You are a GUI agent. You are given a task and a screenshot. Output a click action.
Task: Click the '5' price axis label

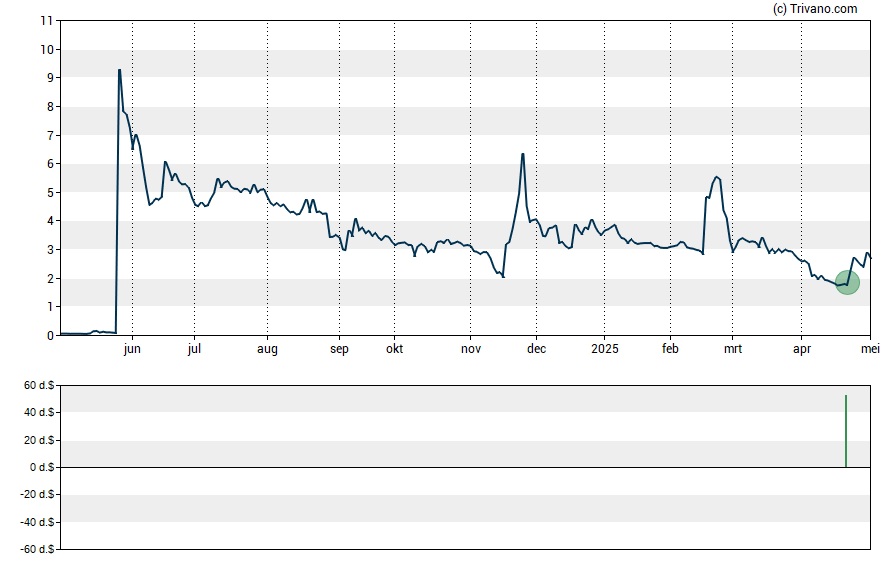50,193
